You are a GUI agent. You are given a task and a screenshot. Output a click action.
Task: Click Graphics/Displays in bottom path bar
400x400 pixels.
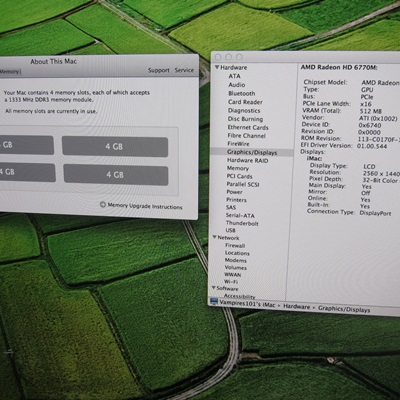click(344, 309)
